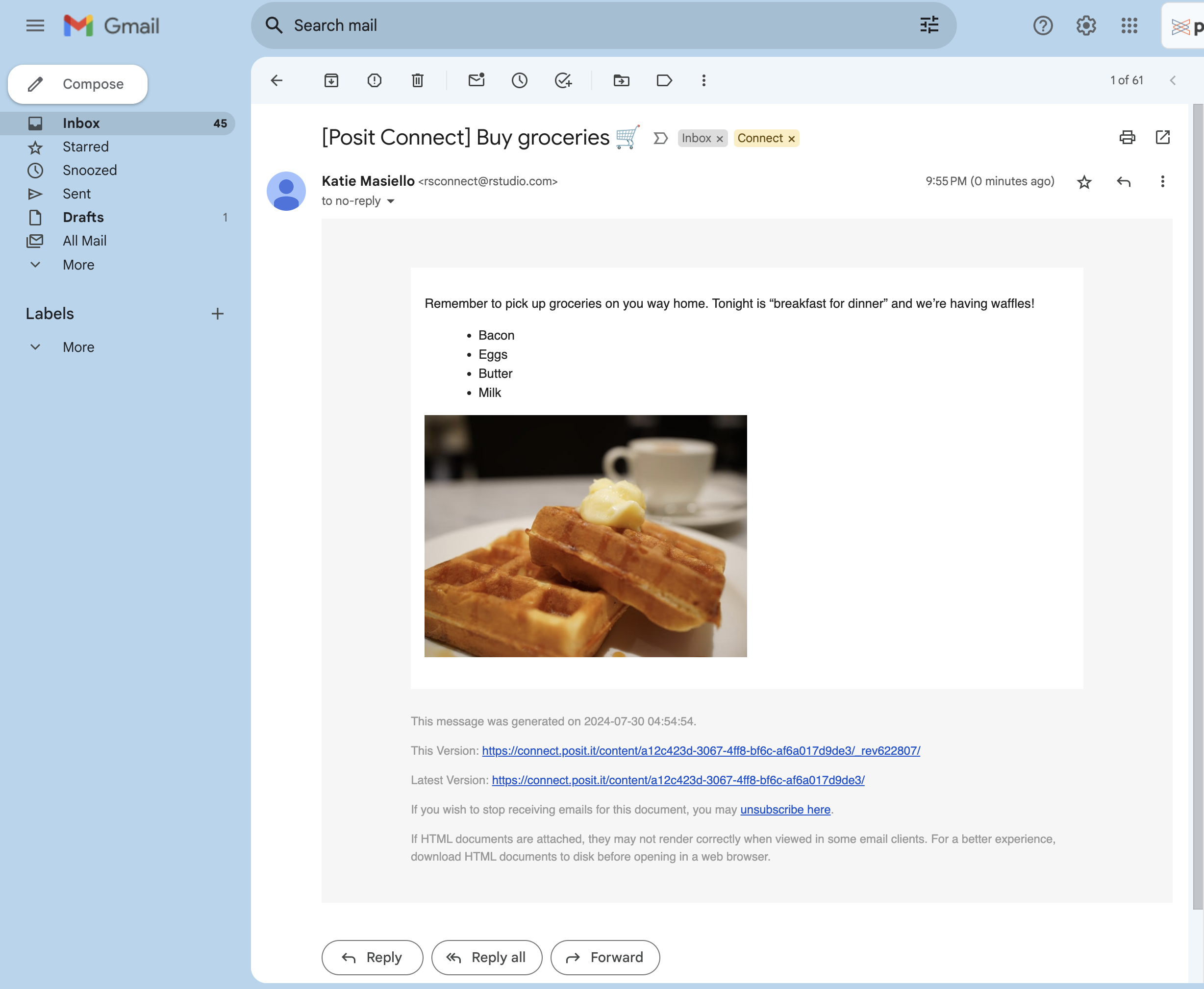This screenshot has width=1204, height=989.
Task: Mark email as unread via envelope icon
Action: click(477, 80)
